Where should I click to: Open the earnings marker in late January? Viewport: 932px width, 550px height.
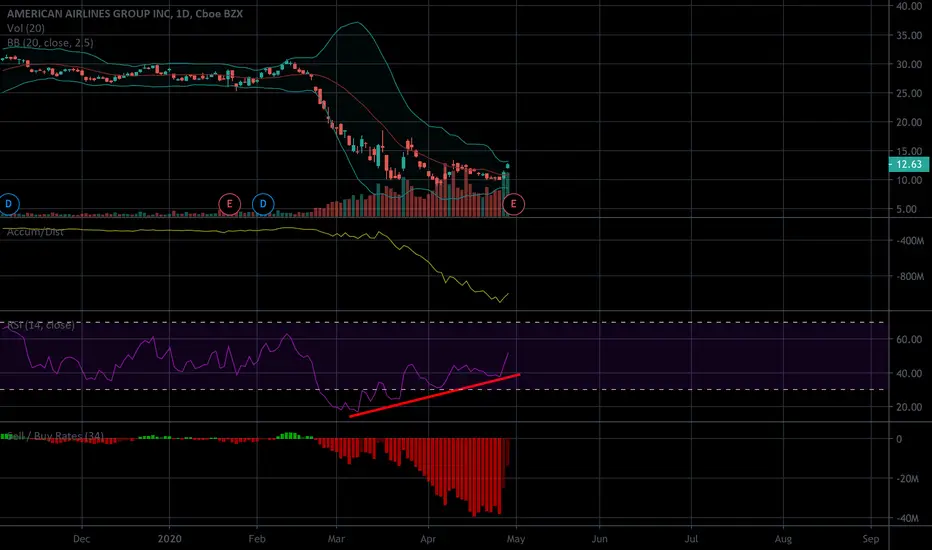[229, 204]
